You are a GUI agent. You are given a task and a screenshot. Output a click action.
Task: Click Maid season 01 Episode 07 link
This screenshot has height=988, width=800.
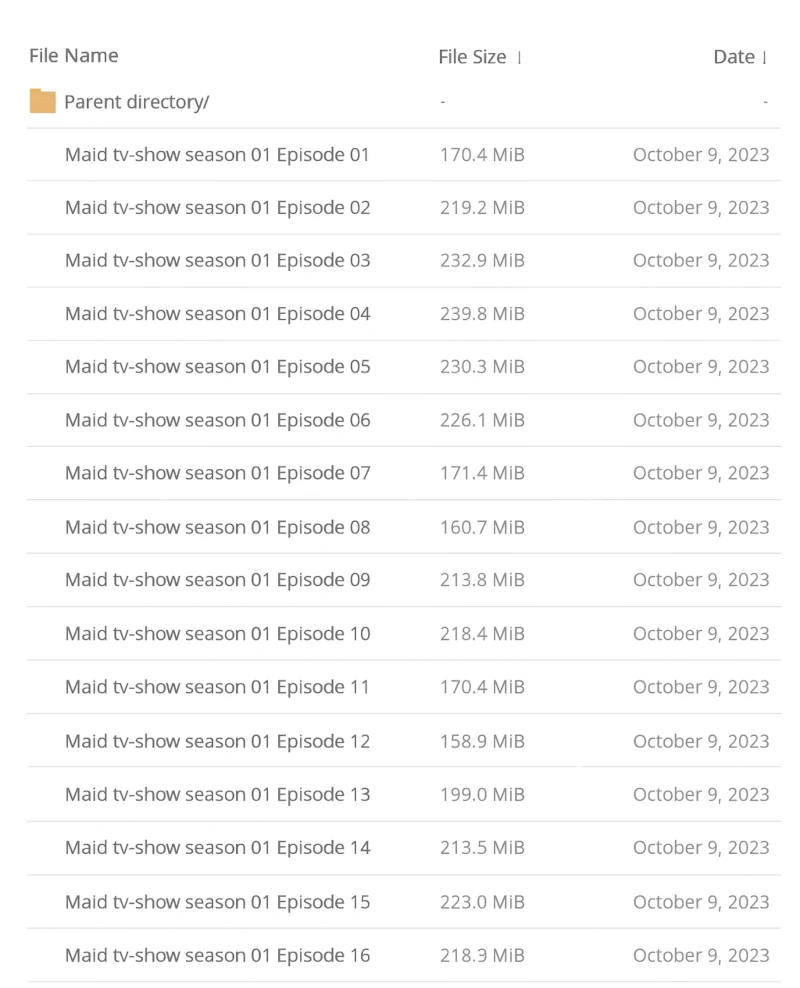tap(217, 473)
